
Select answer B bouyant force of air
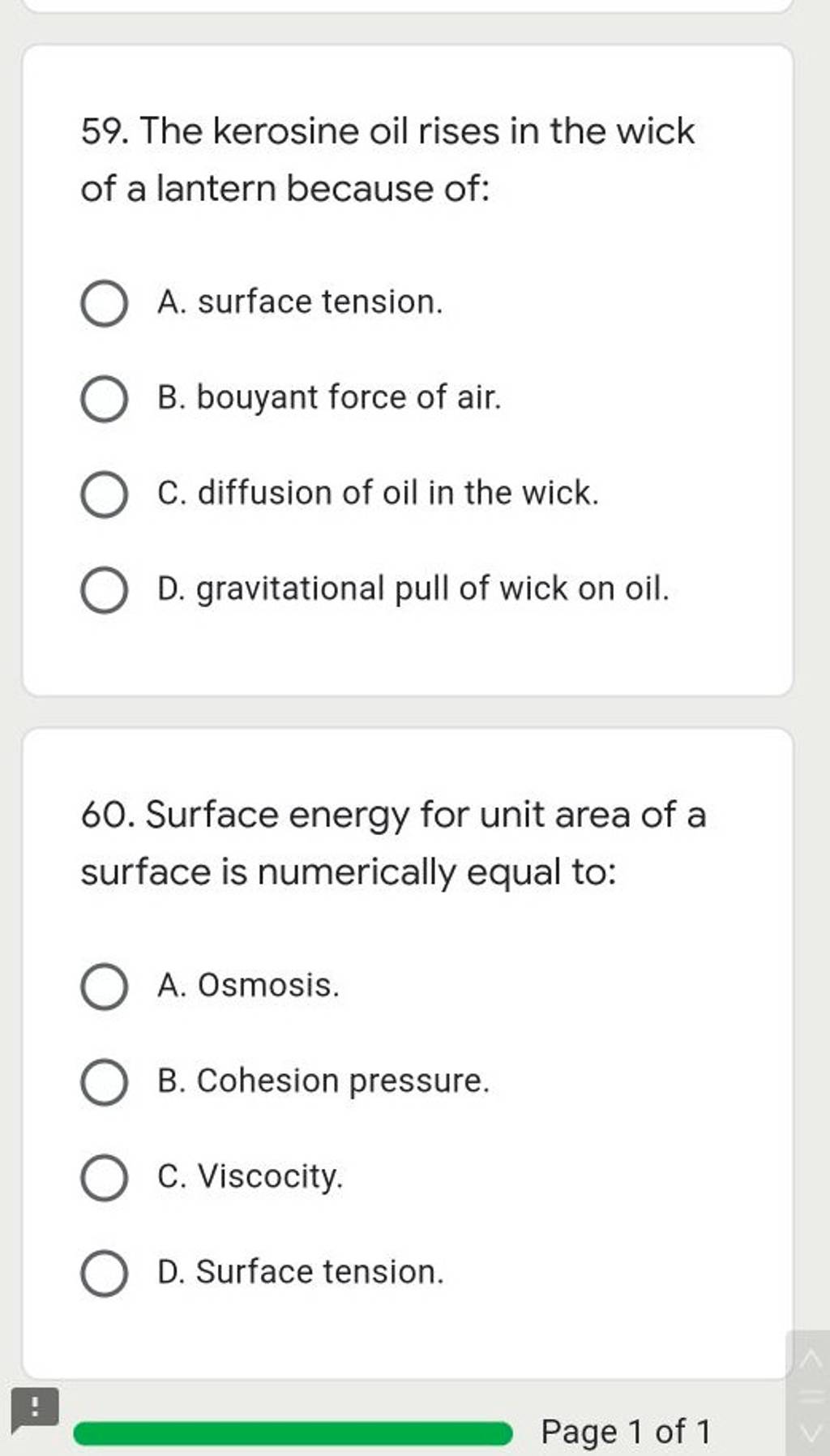pos(103,396)
